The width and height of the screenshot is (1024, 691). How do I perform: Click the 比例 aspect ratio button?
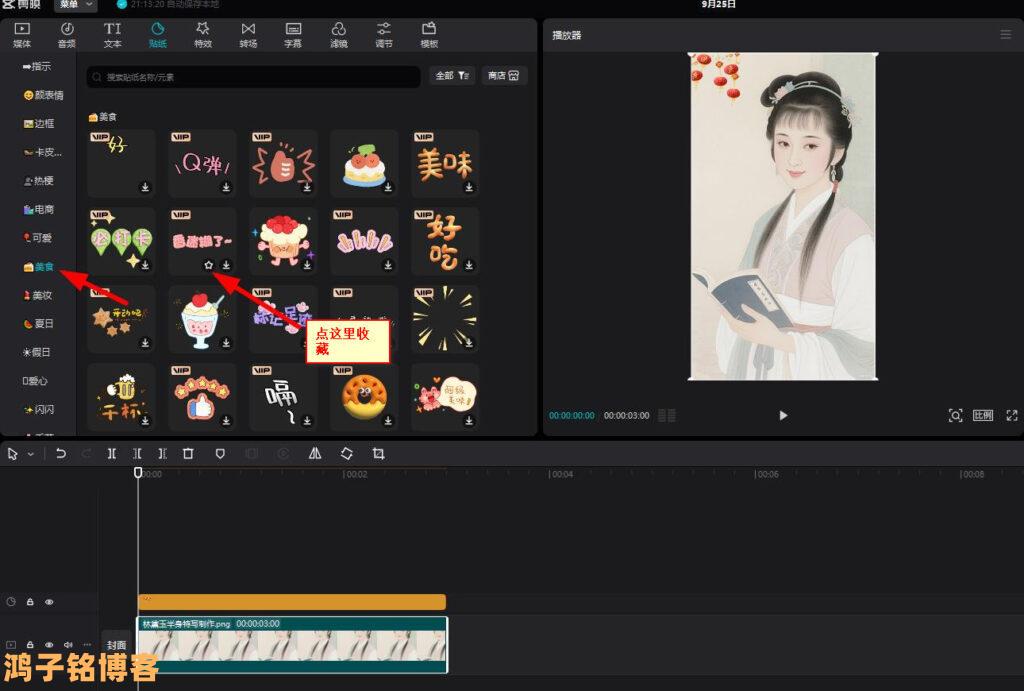tap(983, 415)
